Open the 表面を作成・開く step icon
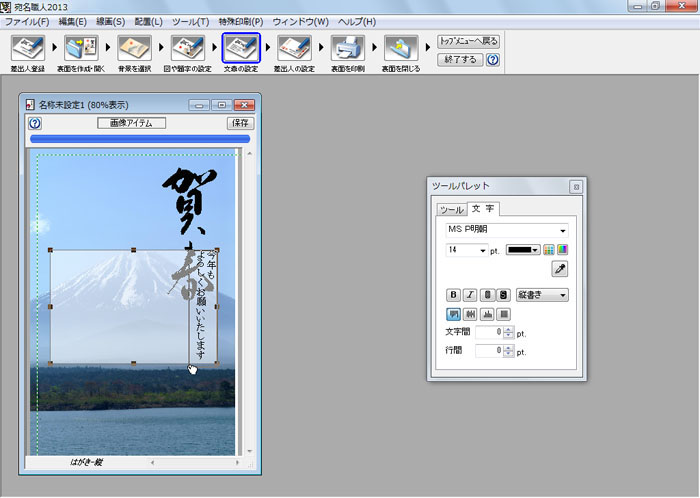 (80, 46)
